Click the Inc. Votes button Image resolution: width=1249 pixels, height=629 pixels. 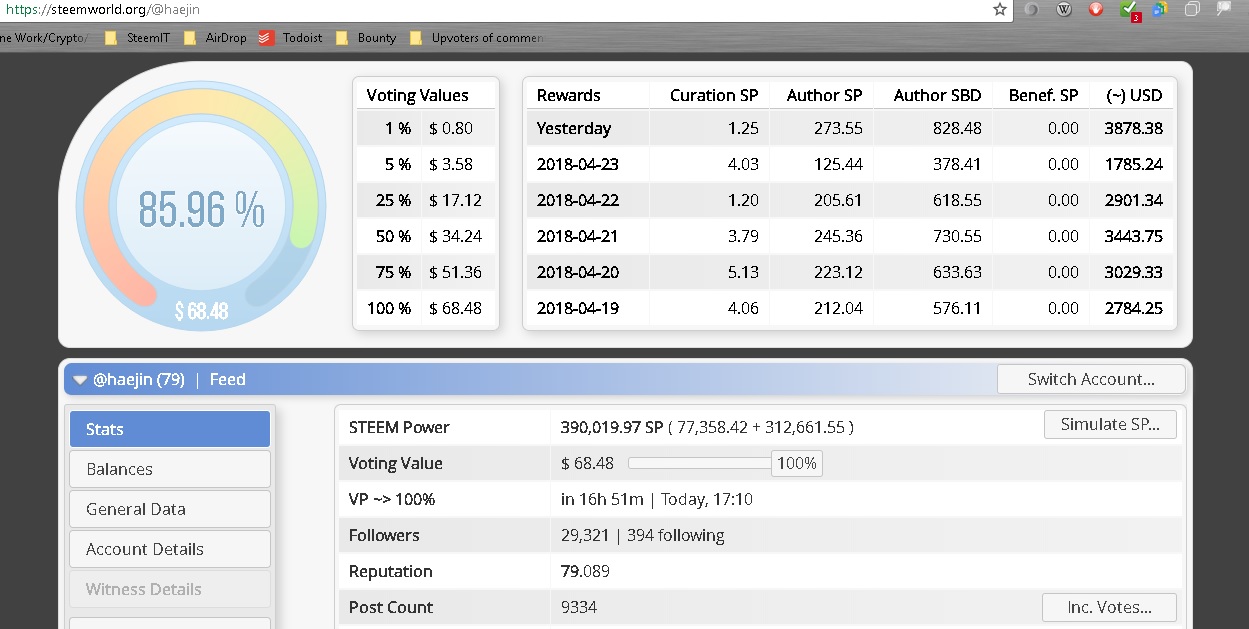click(1109, 607)
